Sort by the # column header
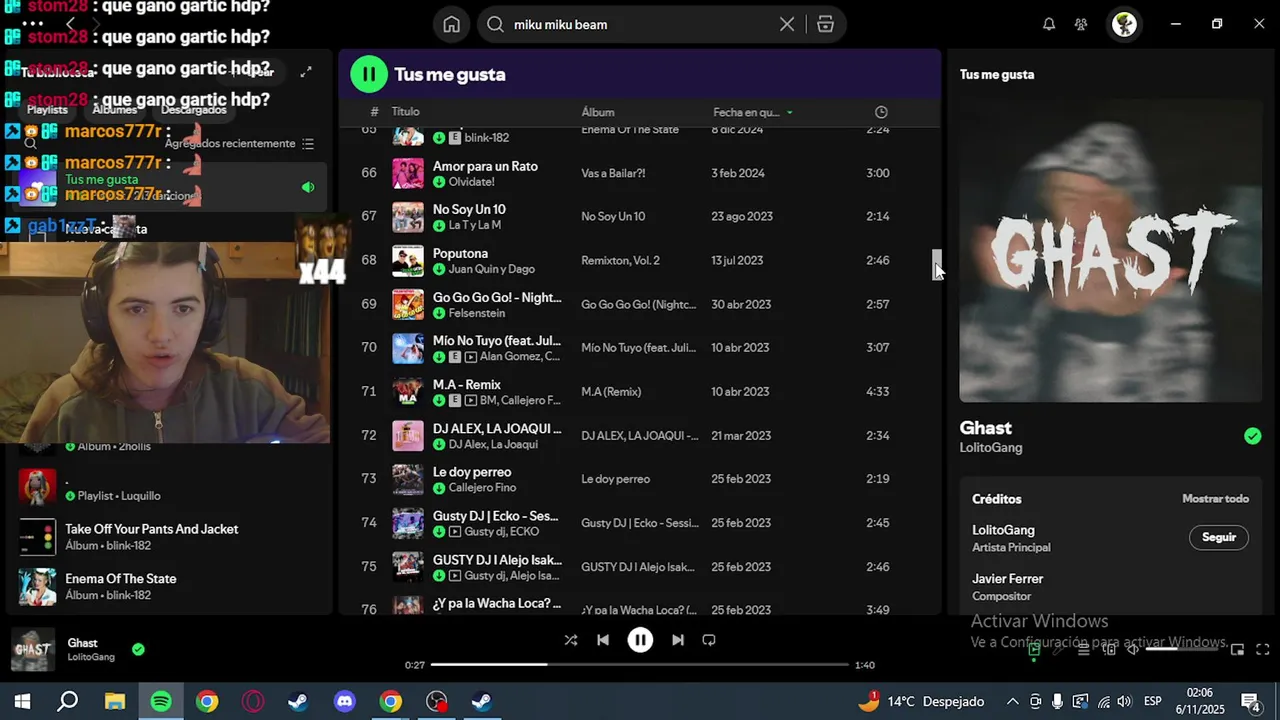The height and width of the screenshot is (720, 1280). (374, 112)
